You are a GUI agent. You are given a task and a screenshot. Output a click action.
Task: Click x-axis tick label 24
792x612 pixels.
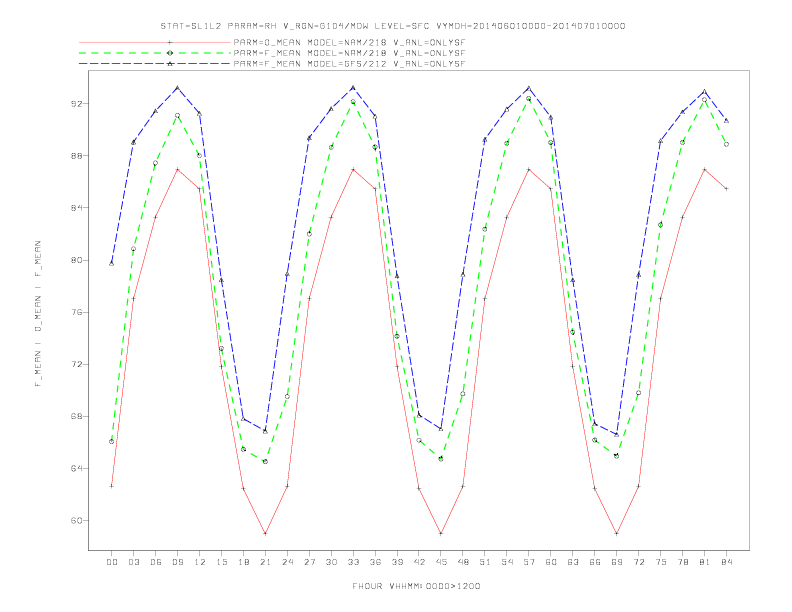287,562
